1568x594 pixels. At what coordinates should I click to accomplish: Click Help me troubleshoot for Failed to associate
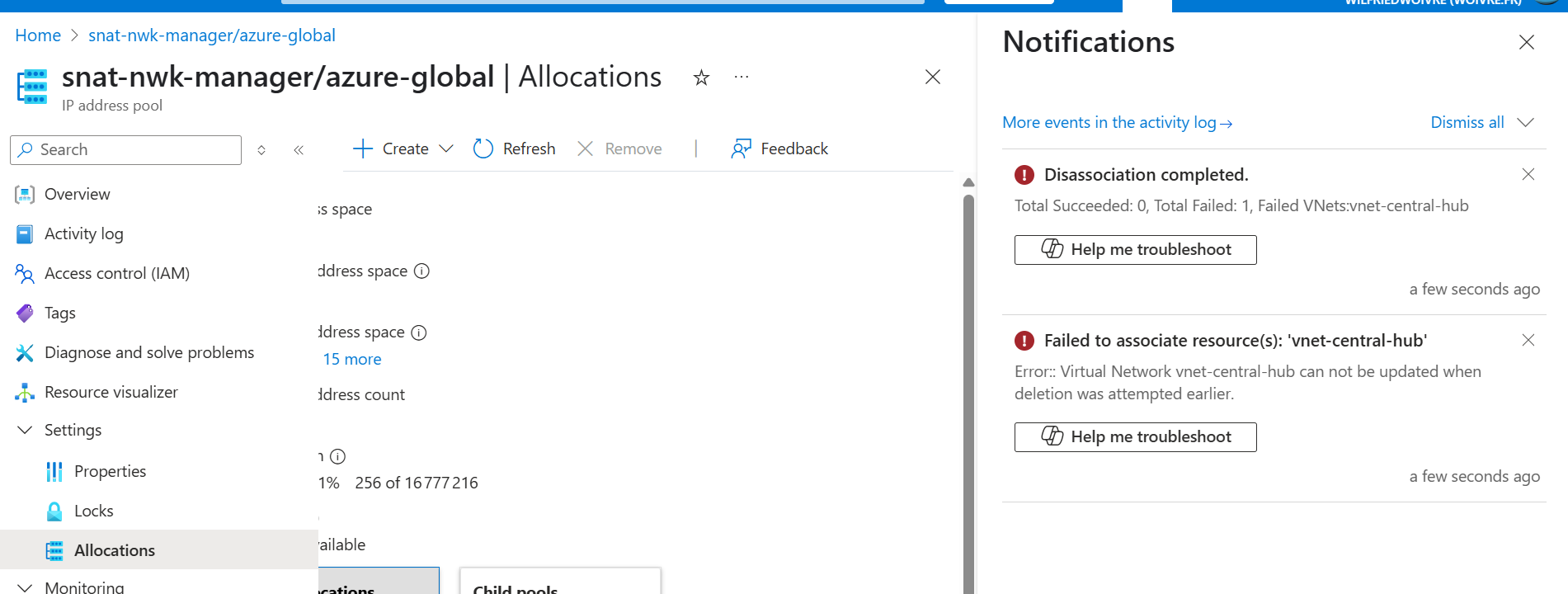coord(1136,437)
